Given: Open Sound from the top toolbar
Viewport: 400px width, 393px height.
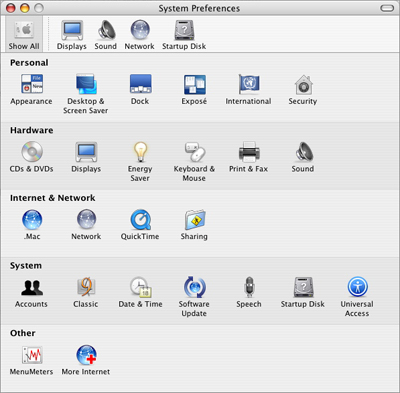Looking at the screenshot, I should tap(106, 35).
